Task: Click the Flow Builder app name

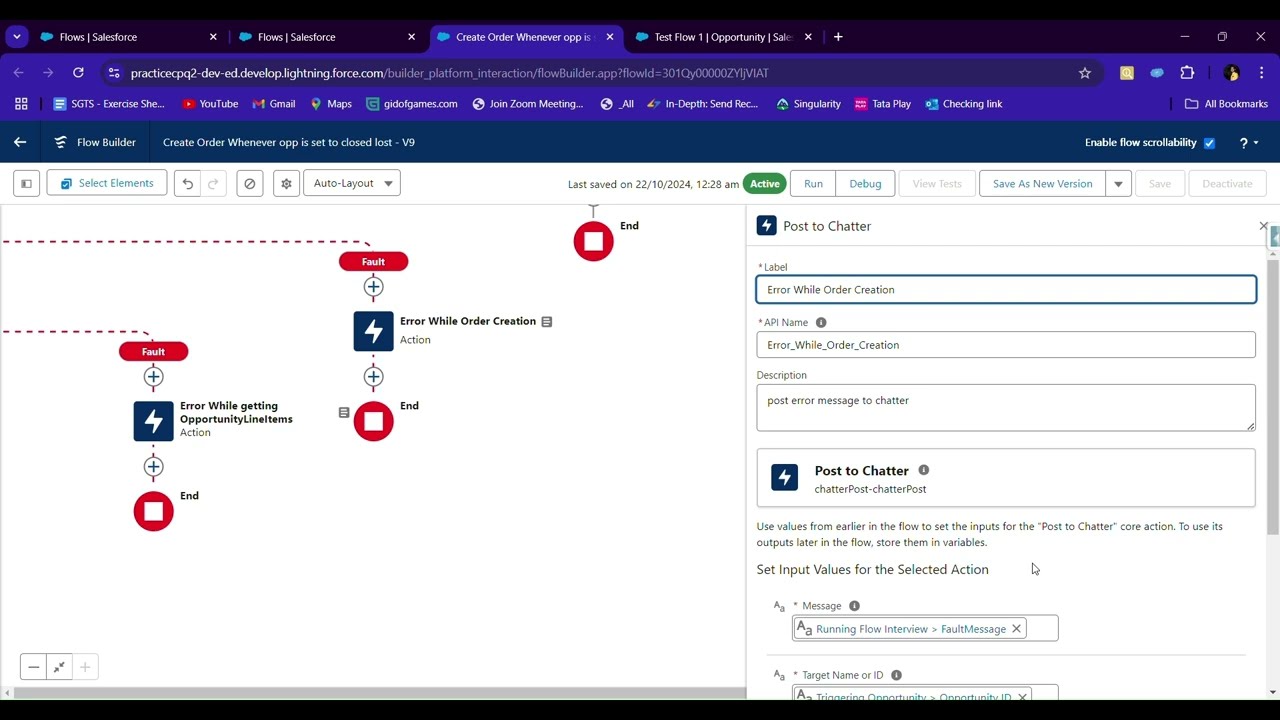Action: [x=106, y=142]
